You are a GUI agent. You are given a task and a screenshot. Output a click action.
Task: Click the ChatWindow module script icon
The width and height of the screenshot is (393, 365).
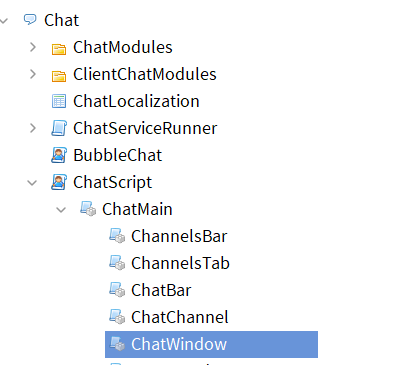click(117, 344)
